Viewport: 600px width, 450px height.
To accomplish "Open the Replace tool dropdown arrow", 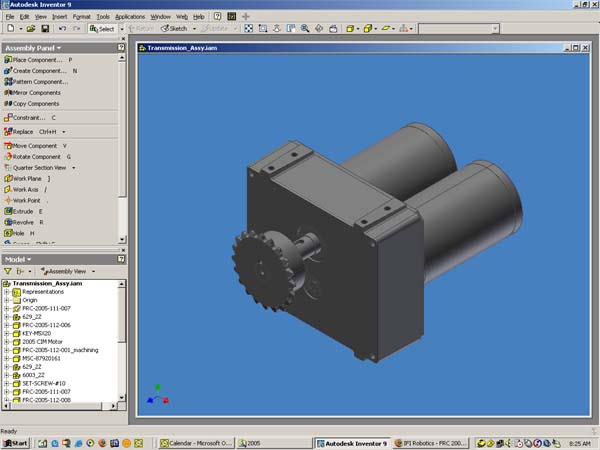I will (64, 132).
